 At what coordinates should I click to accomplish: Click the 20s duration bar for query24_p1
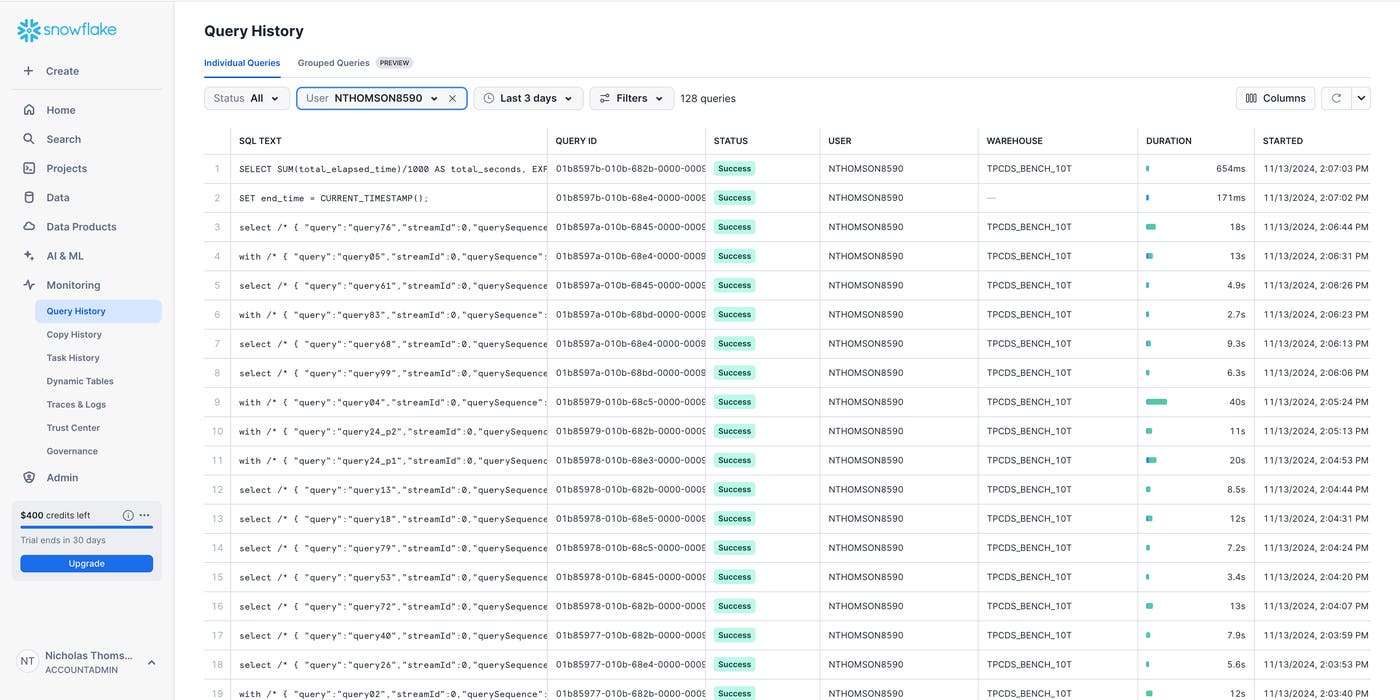click(1151, 460)
